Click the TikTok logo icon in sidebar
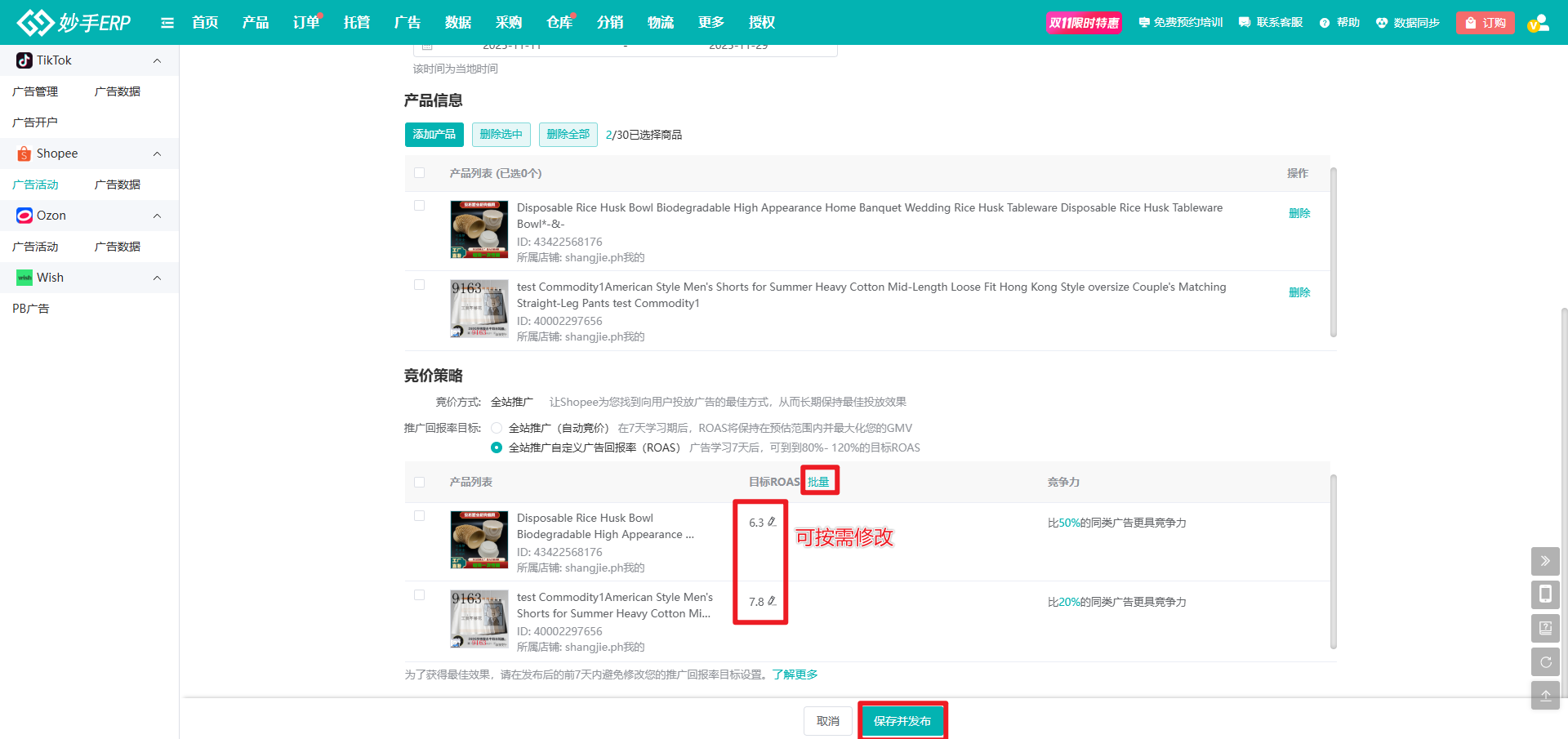 coord(24,60)
